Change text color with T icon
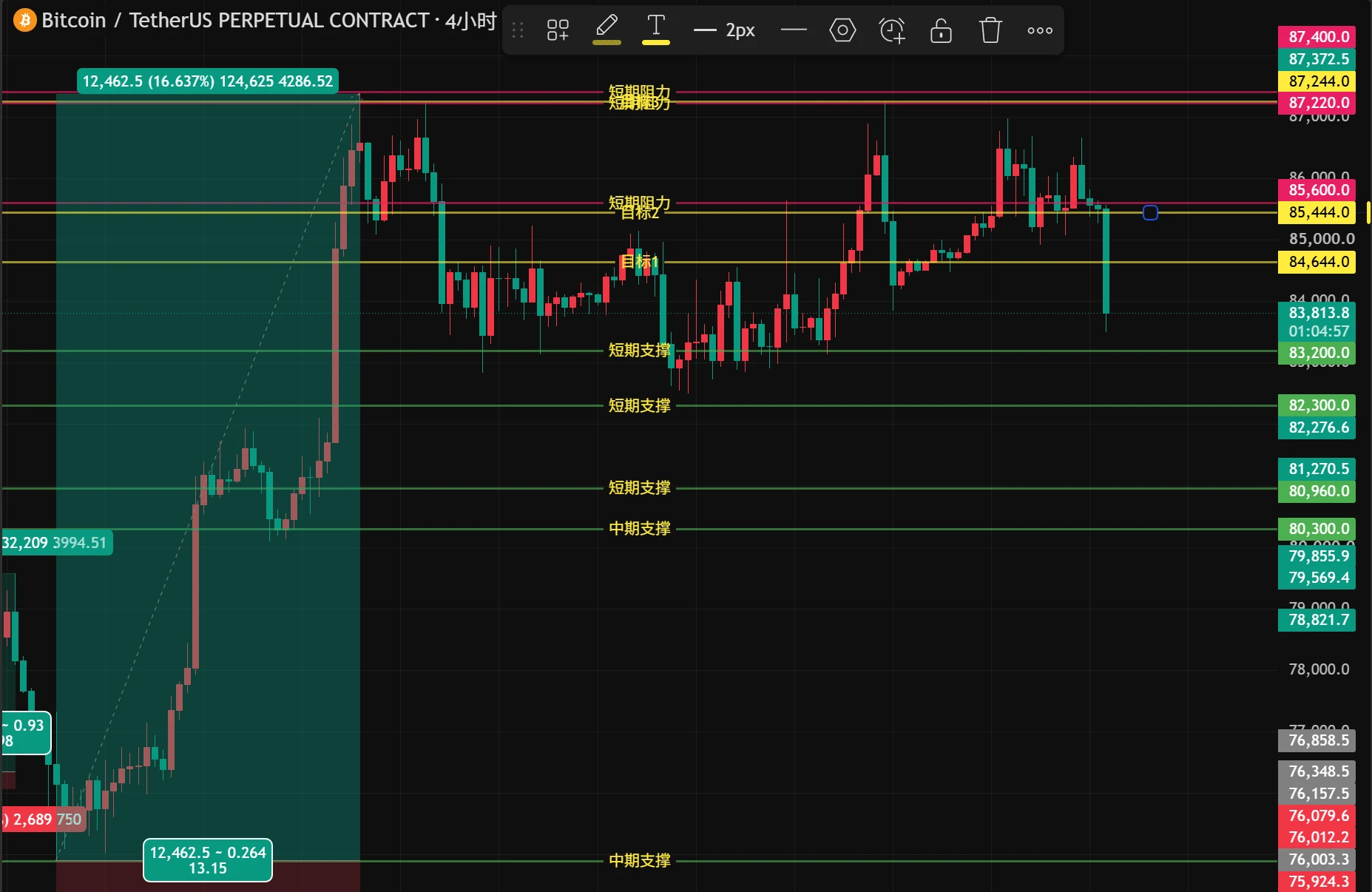The image size is (1372, 892). [x=656, y=30]
